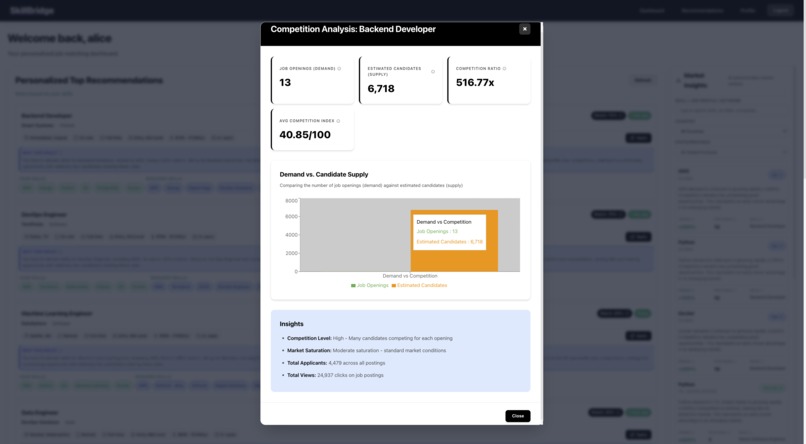The image size is (806, 444).
Task: Click the Total Views insight line
Action: coord(335,375)
